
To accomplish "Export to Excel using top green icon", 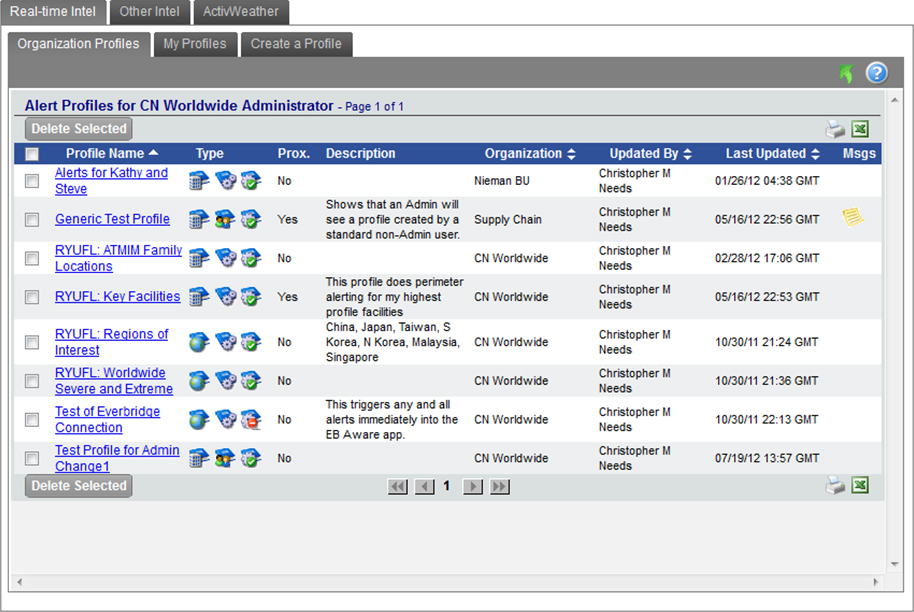I will click(860, 129).
